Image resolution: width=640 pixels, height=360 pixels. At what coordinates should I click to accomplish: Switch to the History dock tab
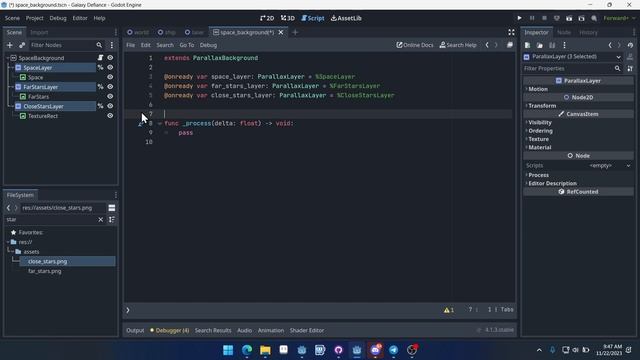click(x=588, y=32)
